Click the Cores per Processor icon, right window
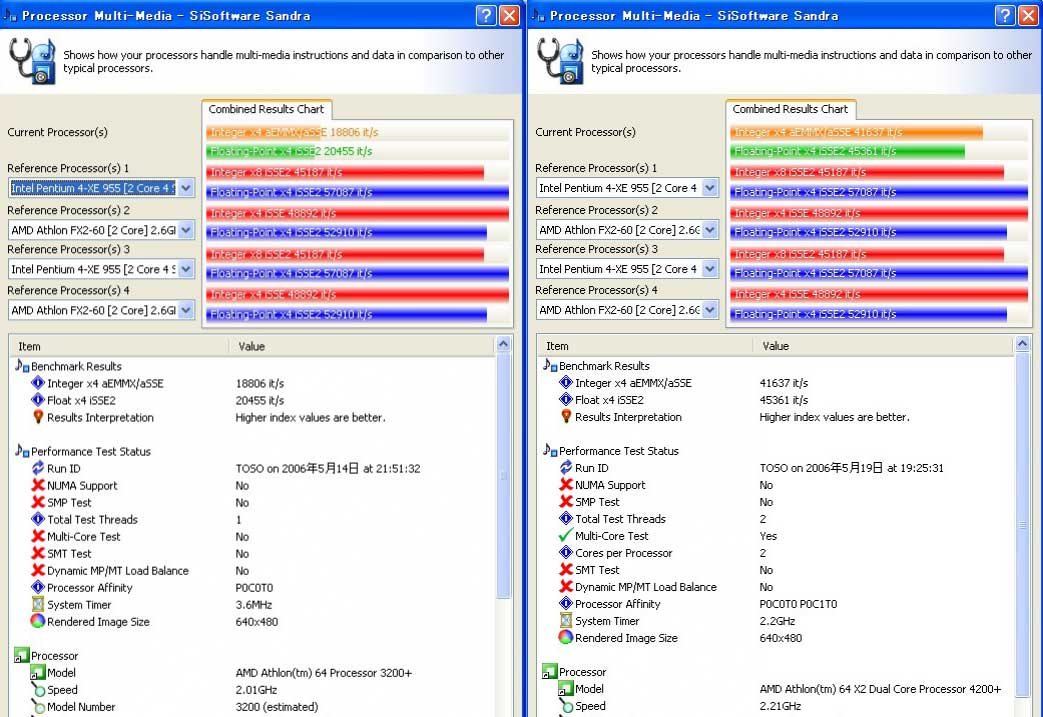Viewport: 1043px width, 717px height. click(x=565, y=553)
